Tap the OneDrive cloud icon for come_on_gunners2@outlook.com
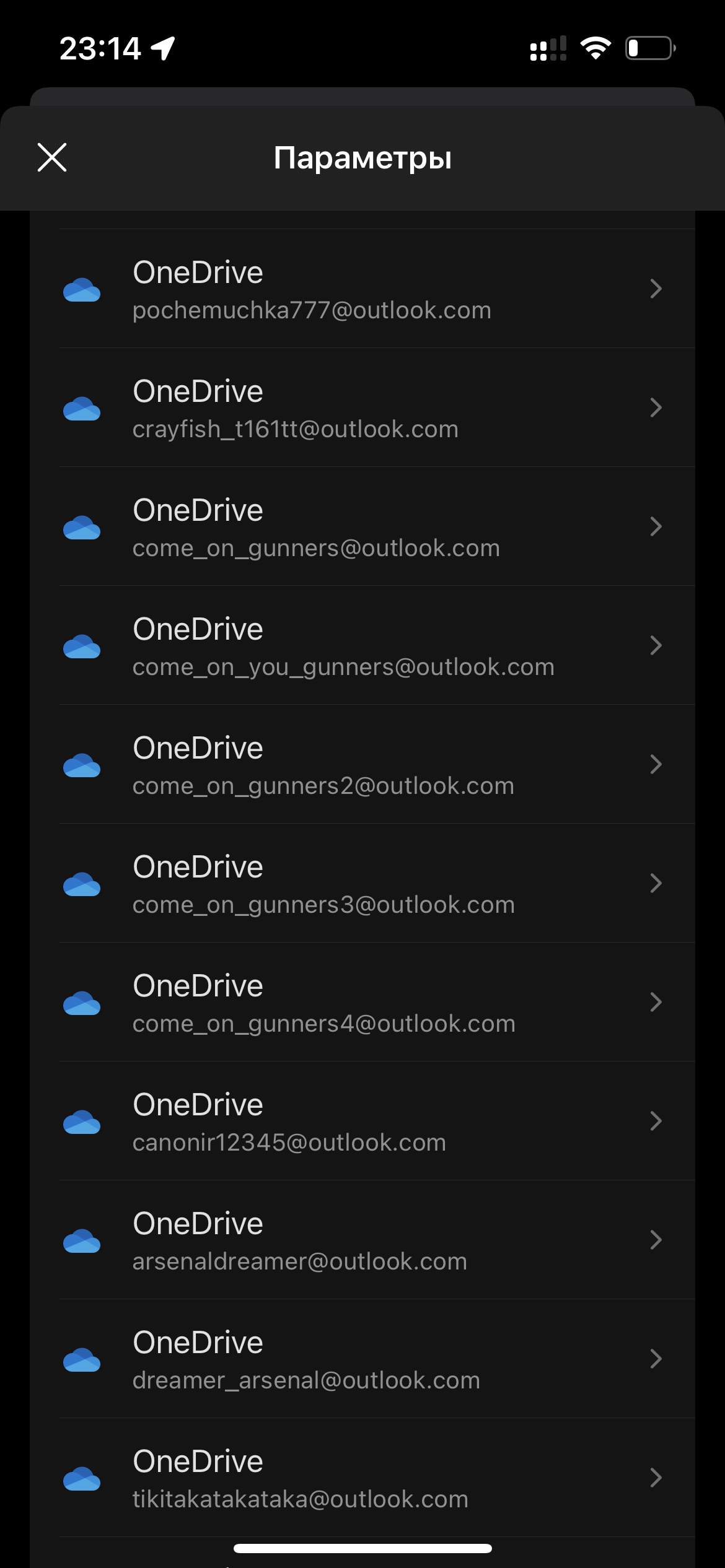 tap(82, 765)
